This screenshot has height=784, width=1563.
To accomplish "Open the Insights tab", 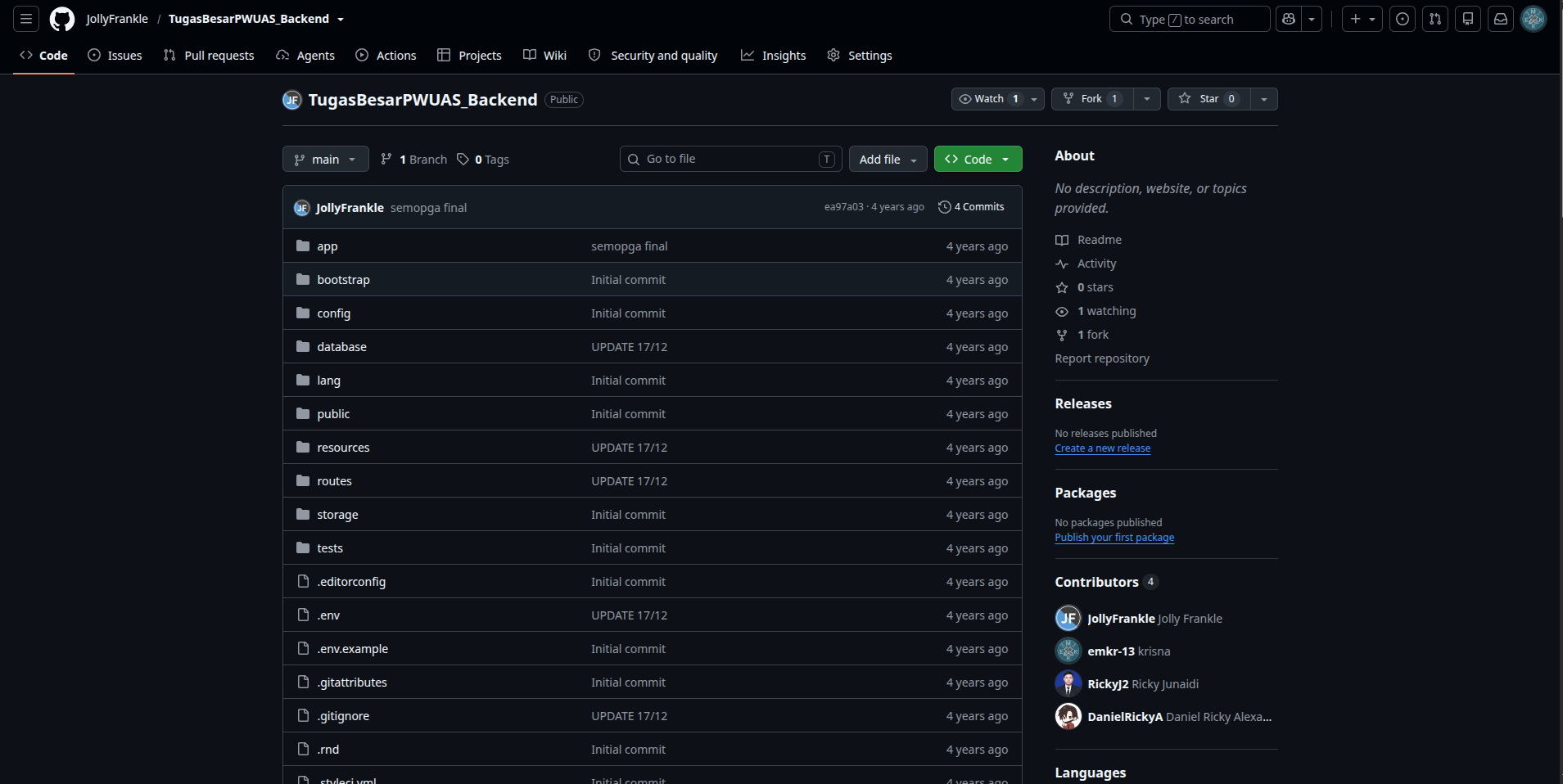I will pos(774,56).
